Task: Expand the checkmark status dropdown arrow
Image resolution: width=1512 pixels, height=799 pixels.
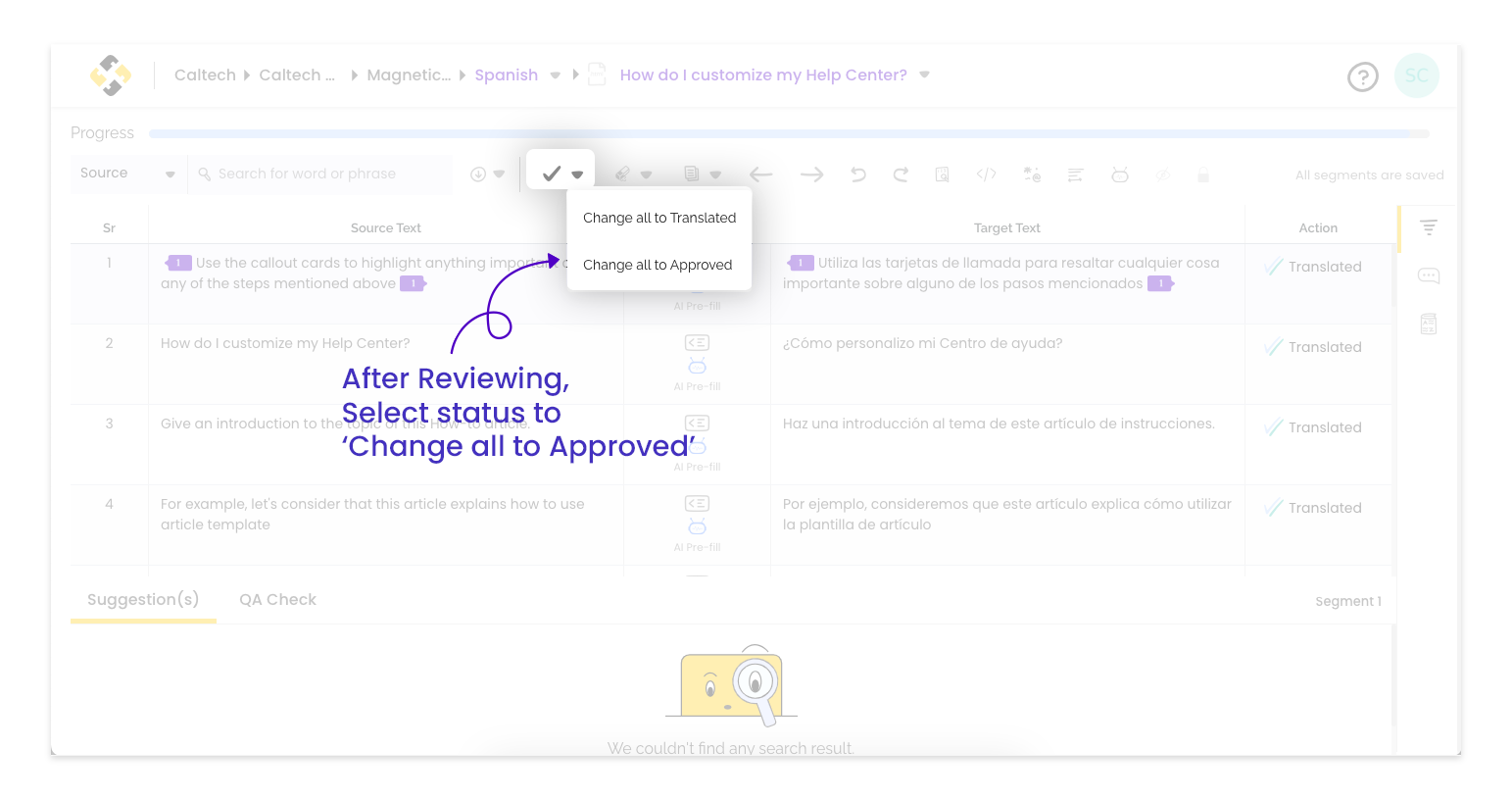Action: coord(577,175)
